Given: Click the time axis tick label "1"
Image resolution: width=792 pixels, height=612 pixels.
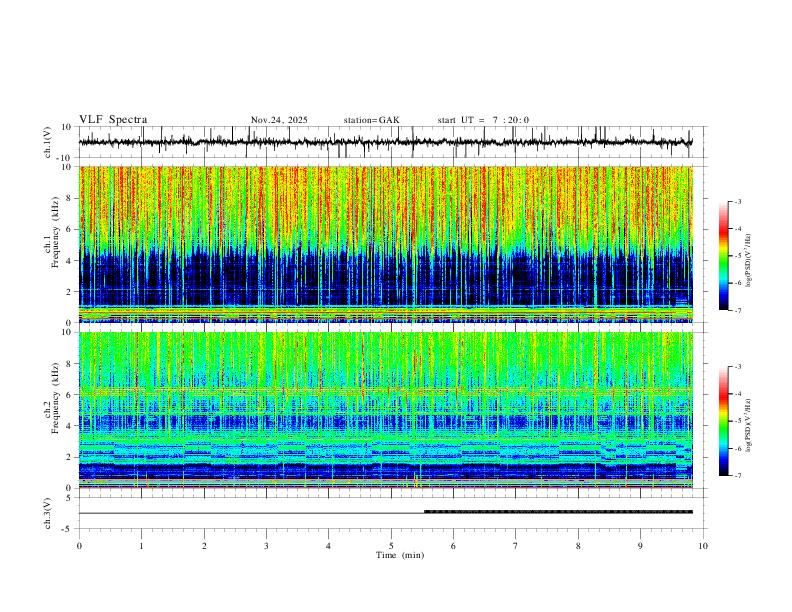Looking at the screenshot, I should point(141,546).
